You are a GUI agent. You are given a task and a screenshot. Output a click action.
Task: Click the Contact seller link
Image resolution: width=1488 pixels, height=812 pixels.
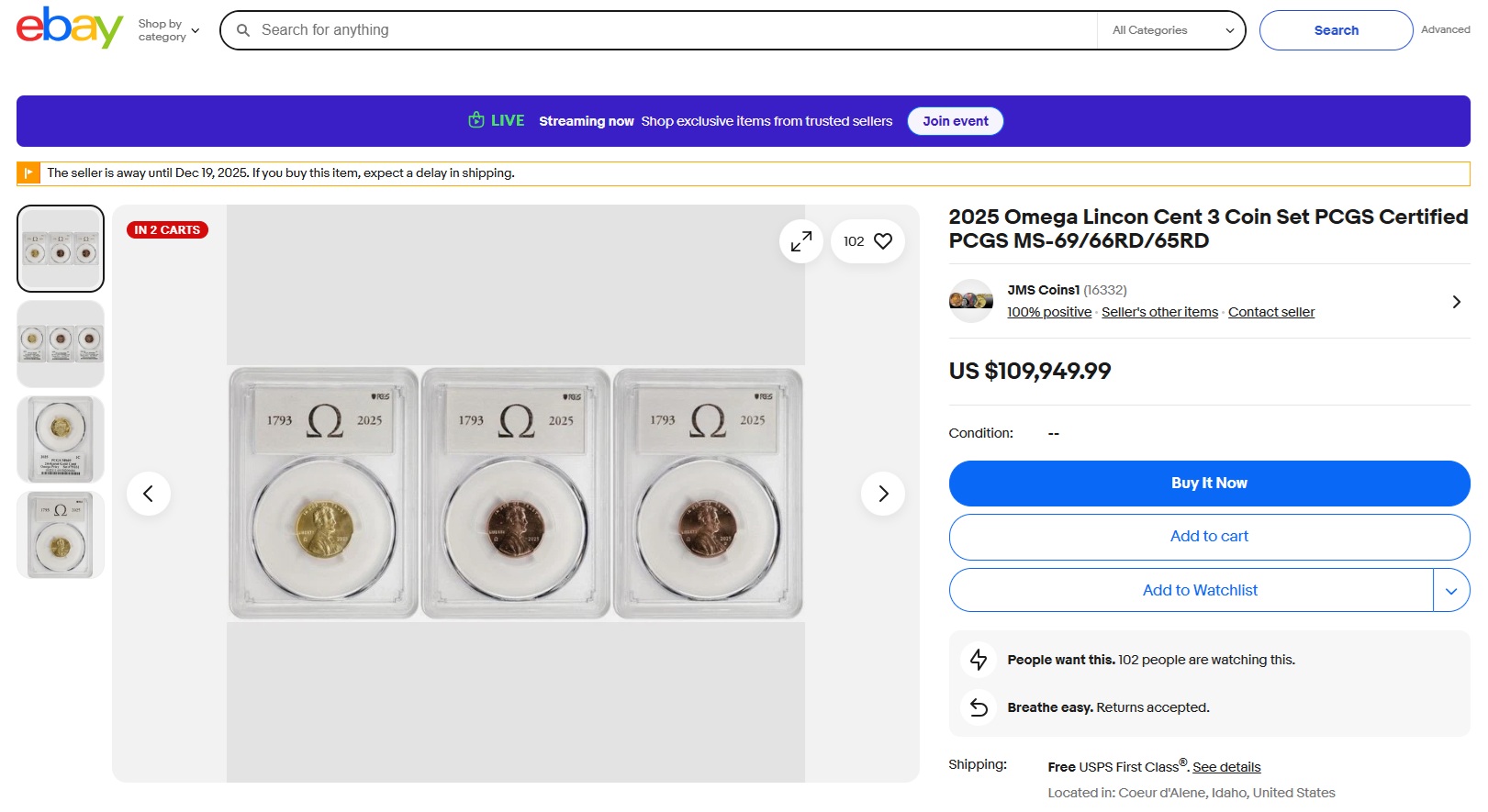(1270, 312)
